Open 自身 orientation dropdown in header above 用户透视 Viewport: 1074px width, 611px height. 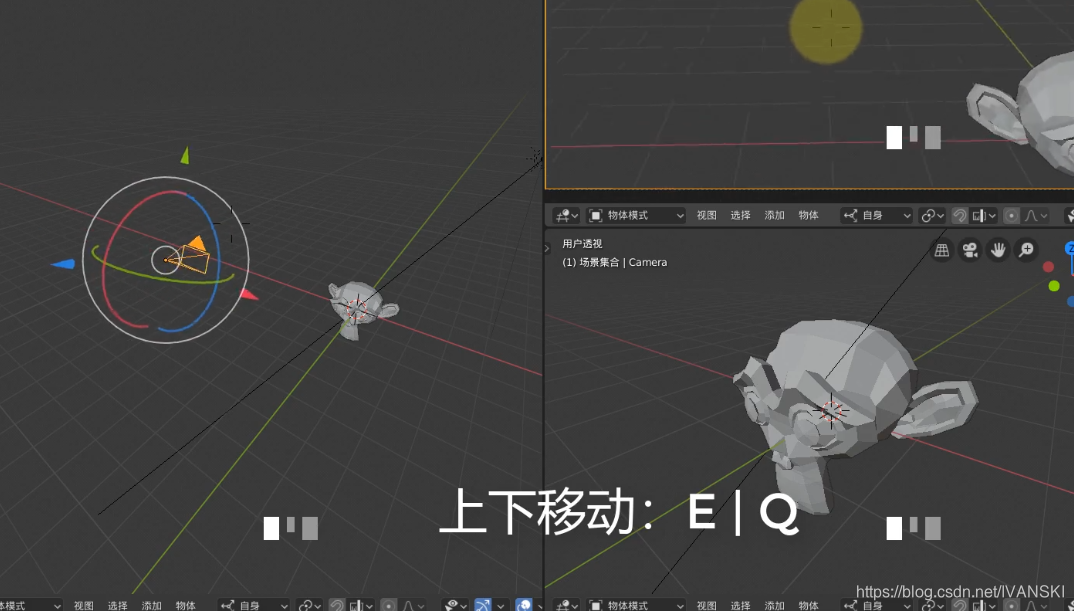[x=877, y=216]
